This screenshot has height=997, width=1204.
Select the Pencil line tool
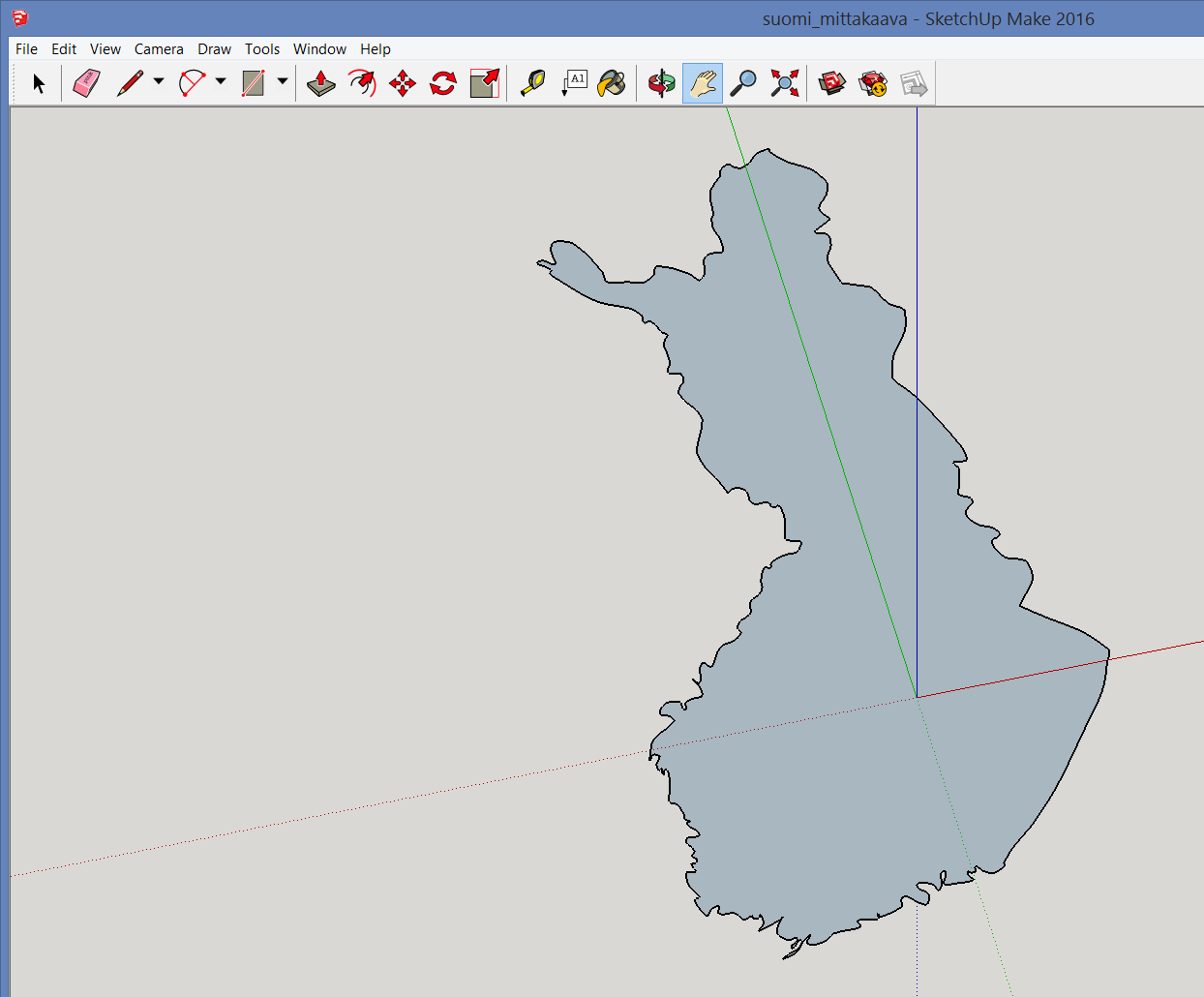130,84
